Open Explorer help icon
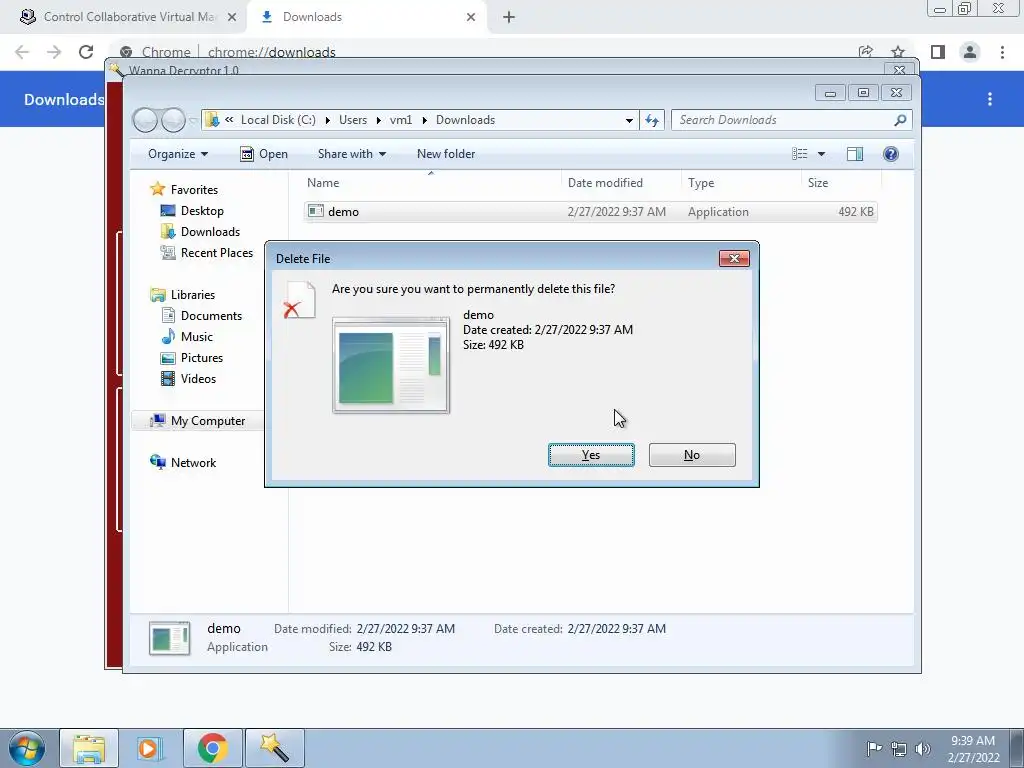 (x=891, y=154)
